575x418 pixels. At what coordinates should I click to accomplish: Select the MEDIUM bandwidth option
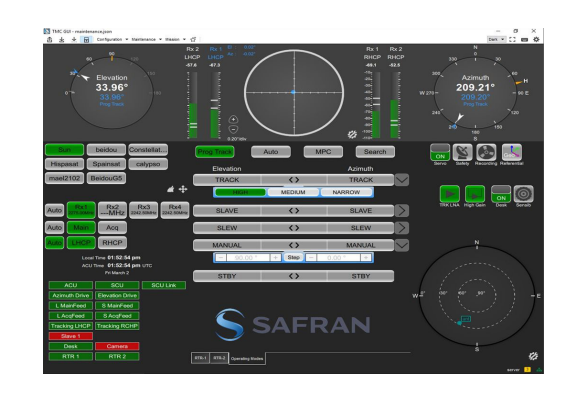pos(293,192)
